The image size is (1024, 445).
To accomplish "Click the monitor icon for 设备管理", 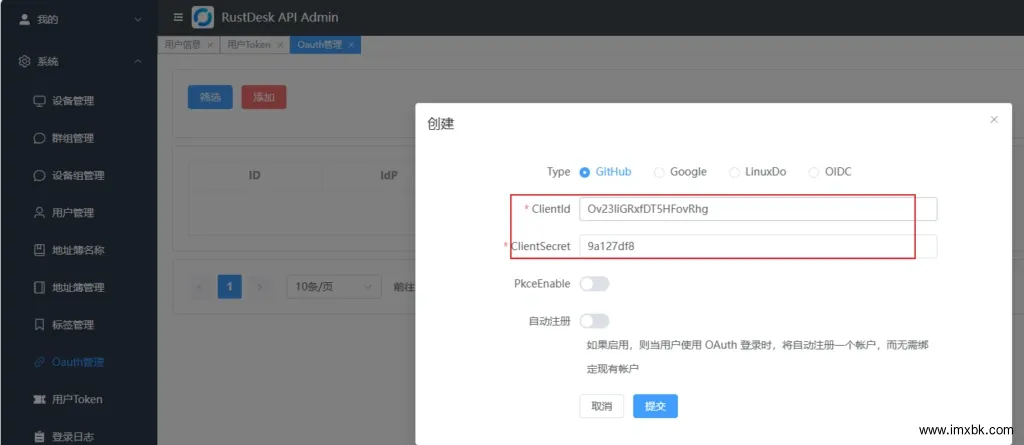I will 39,101.
